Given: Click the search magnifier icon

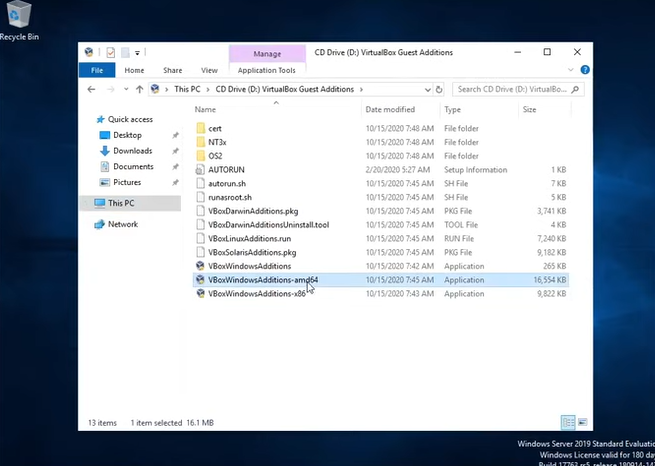Looking at the screenshot, I should coord(575,89).
